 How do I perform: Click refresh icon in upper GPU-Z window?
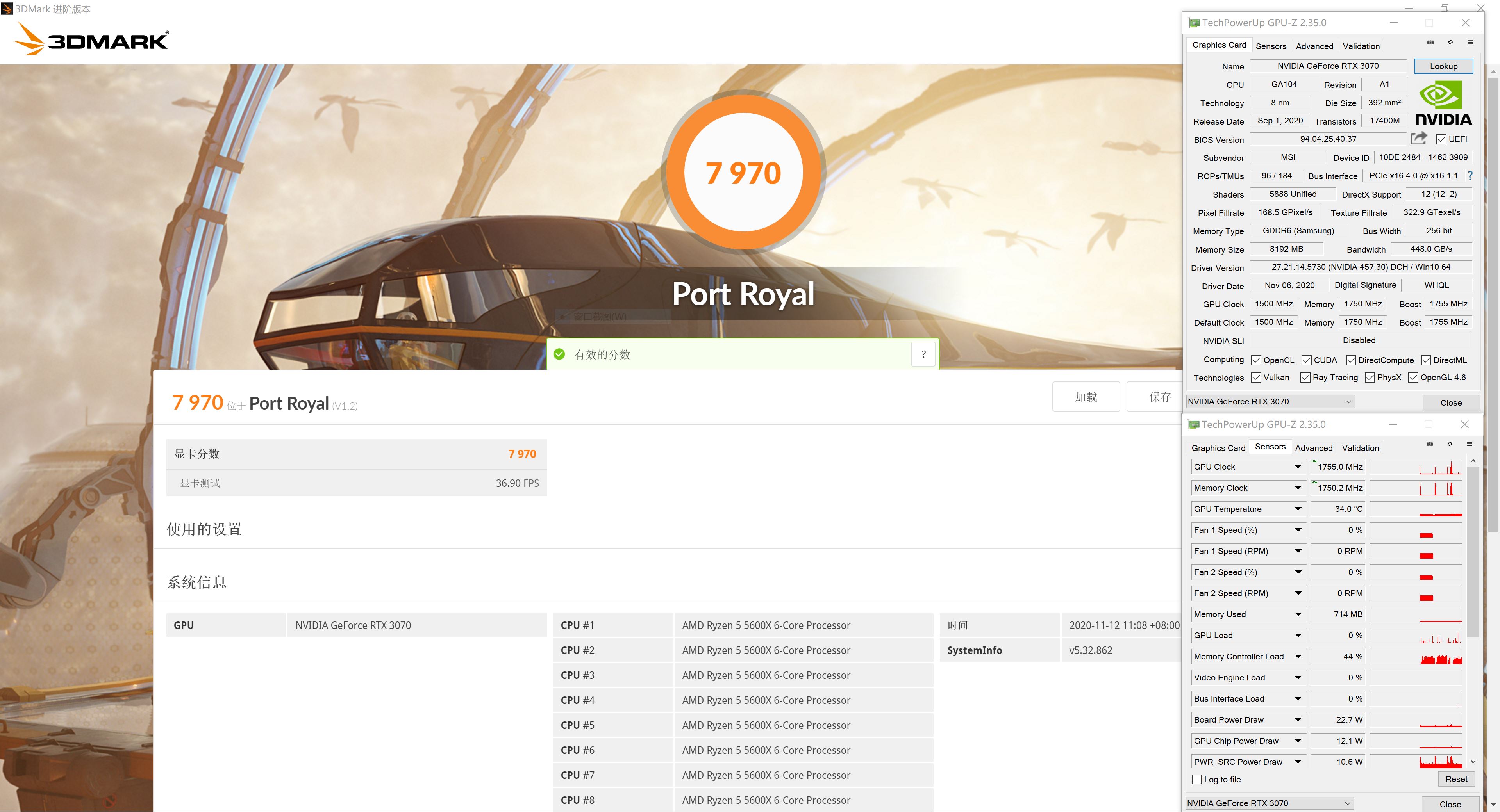pos(1450,43)
